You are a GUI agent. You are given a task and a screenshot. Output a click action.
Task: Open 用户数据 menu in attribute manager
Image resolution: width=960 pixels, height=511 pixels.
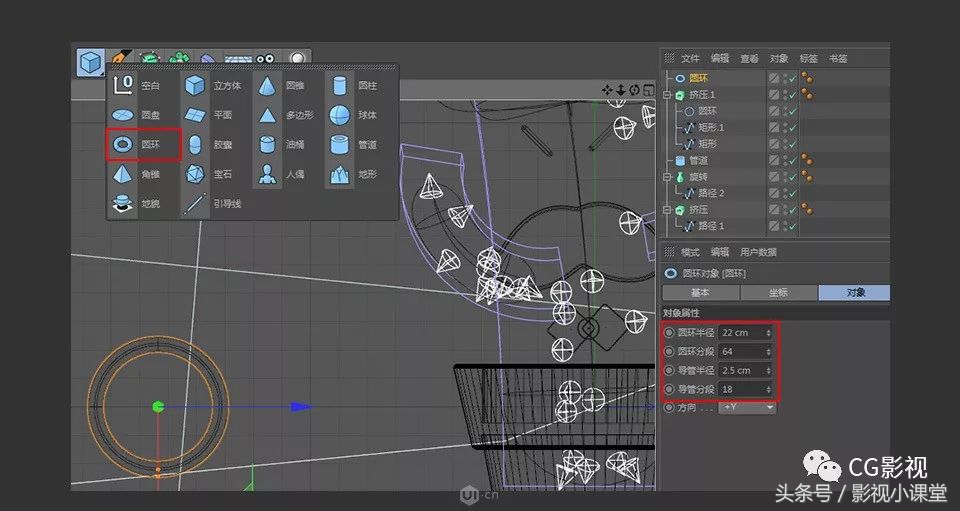[759, 252]
